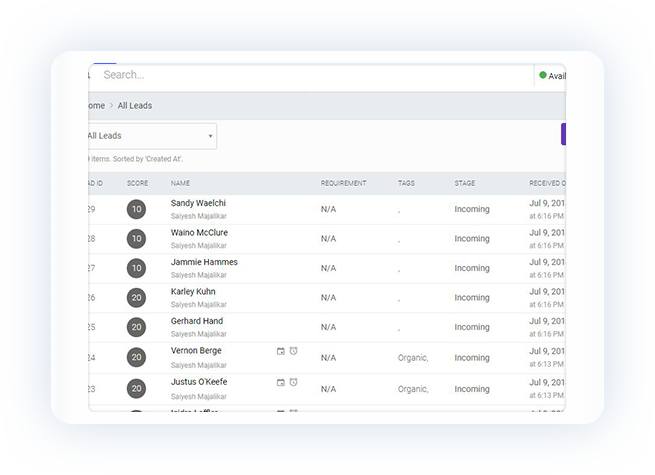The width and height of the screenshot is (655, 475).
Task: Click the Stage column header
Action: pyautogui.click(x=465, y=184)
